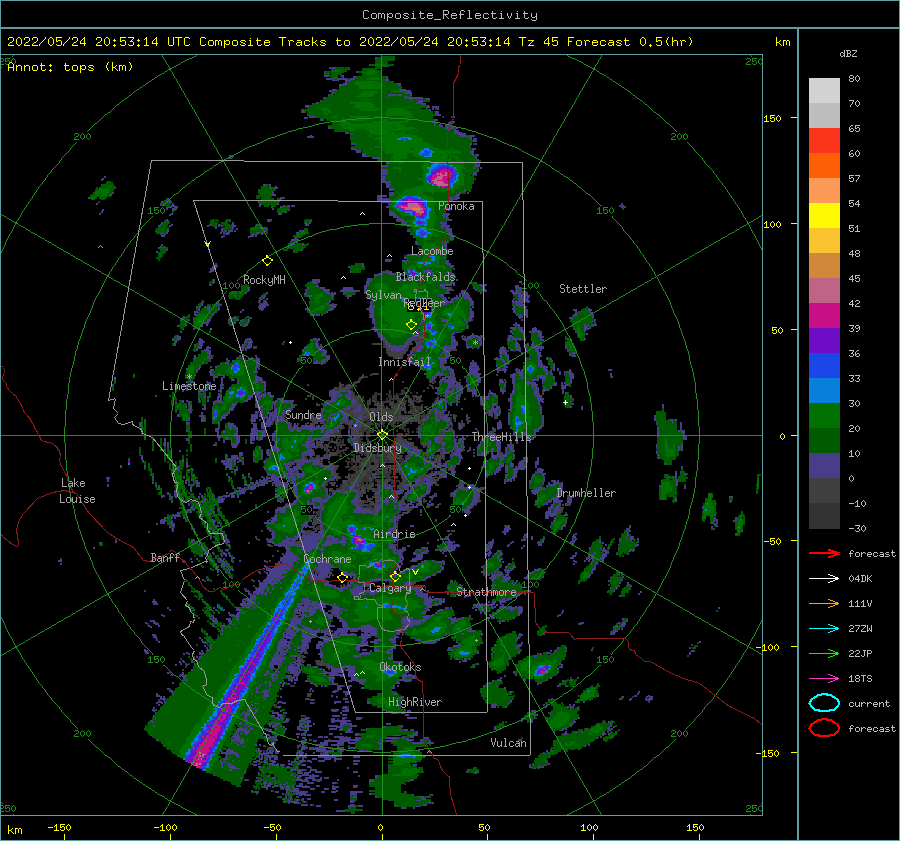Click the Vulcan city label

pyautogui.click(x=508, y=743)
